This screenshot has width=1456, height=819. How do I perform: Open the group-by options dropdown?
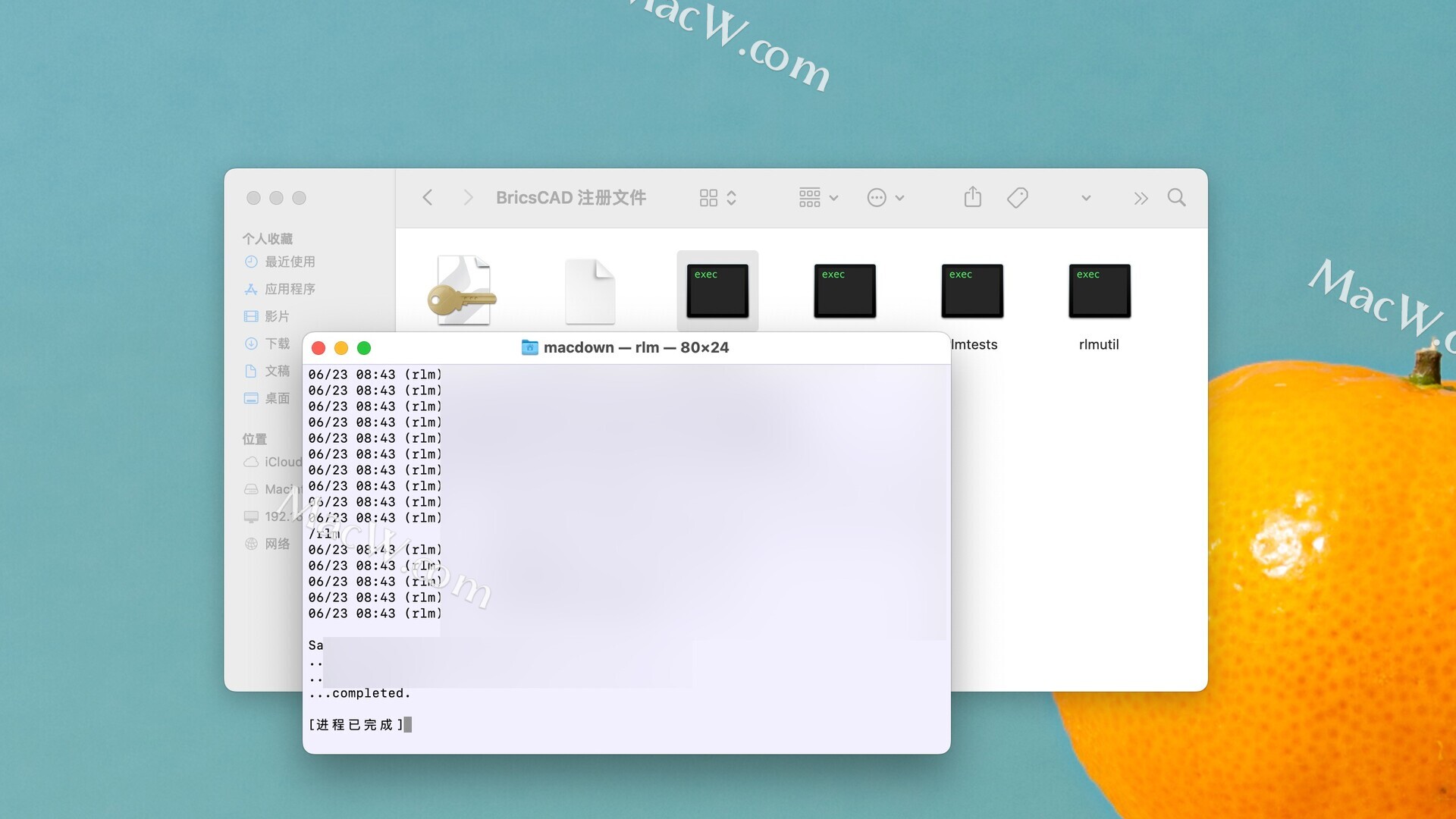pos(818,198)
